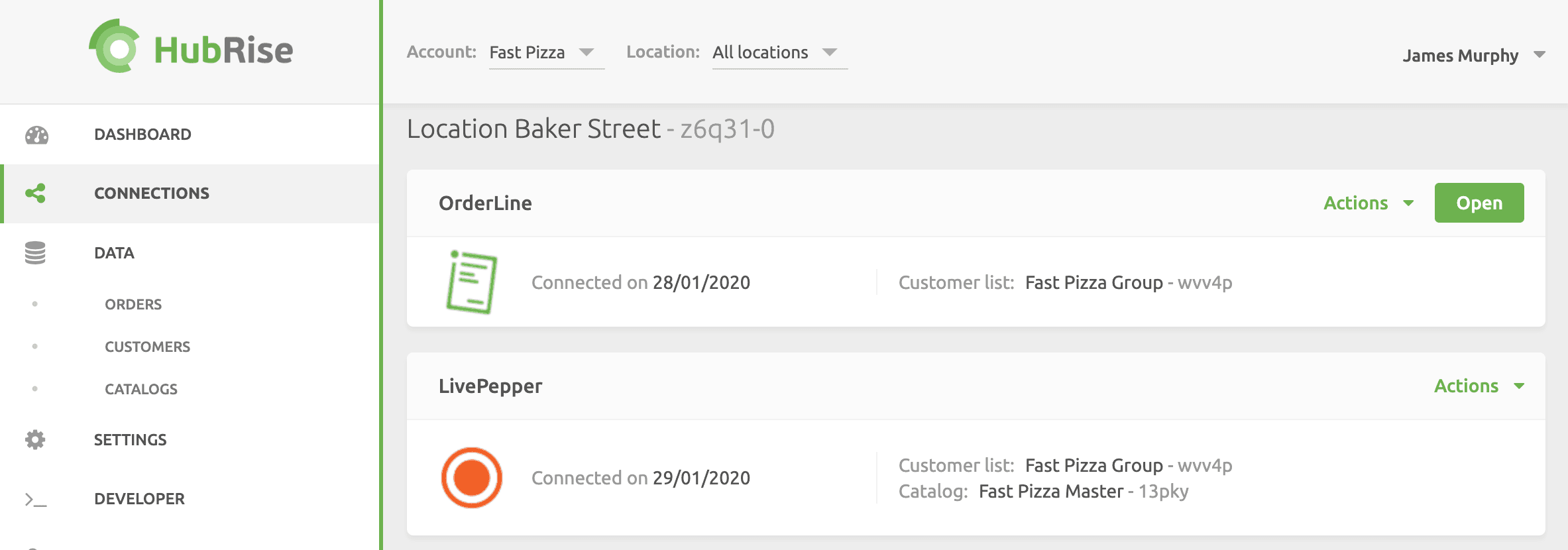The image size is (1568, 550).
Task: Click the OrderLine green document icon
Action: click(x=472, y=281)
